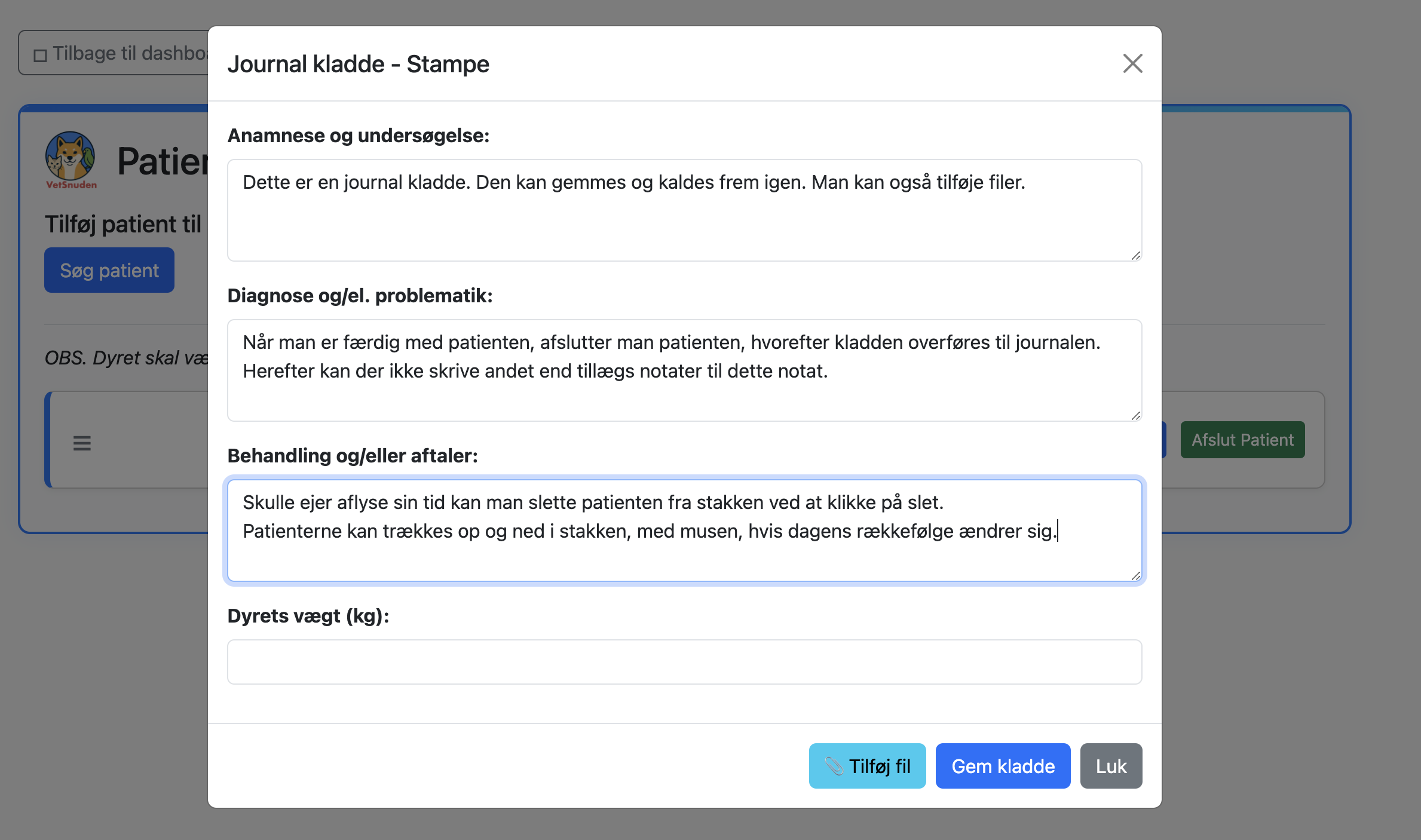
Task: Click the resize handle of the Anamnese textarea
Action: coord(1135,256)
